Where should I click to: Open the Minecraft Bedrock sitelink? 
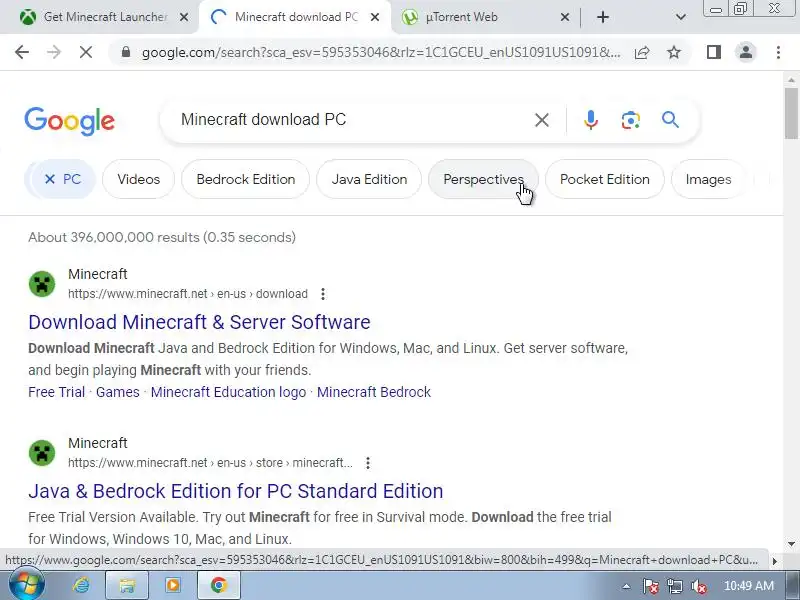[x=373, y=392]
